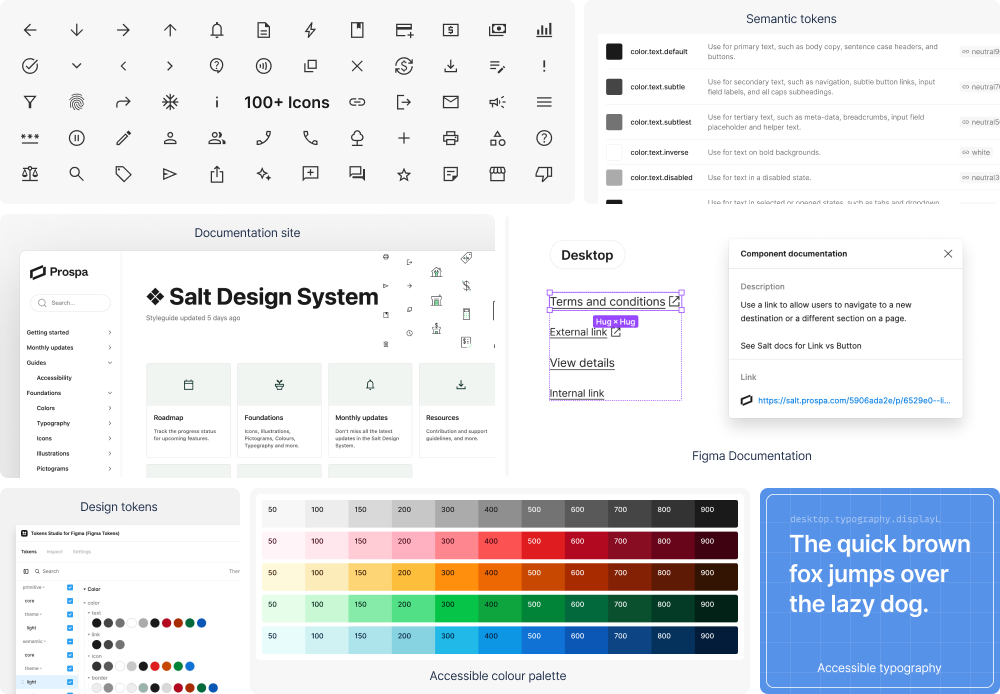Viewport: 1000px width, 694px height.
Task: Click the calendar icon on the Roadmap card
Action: pyautogui.click(x=188, y=385)
